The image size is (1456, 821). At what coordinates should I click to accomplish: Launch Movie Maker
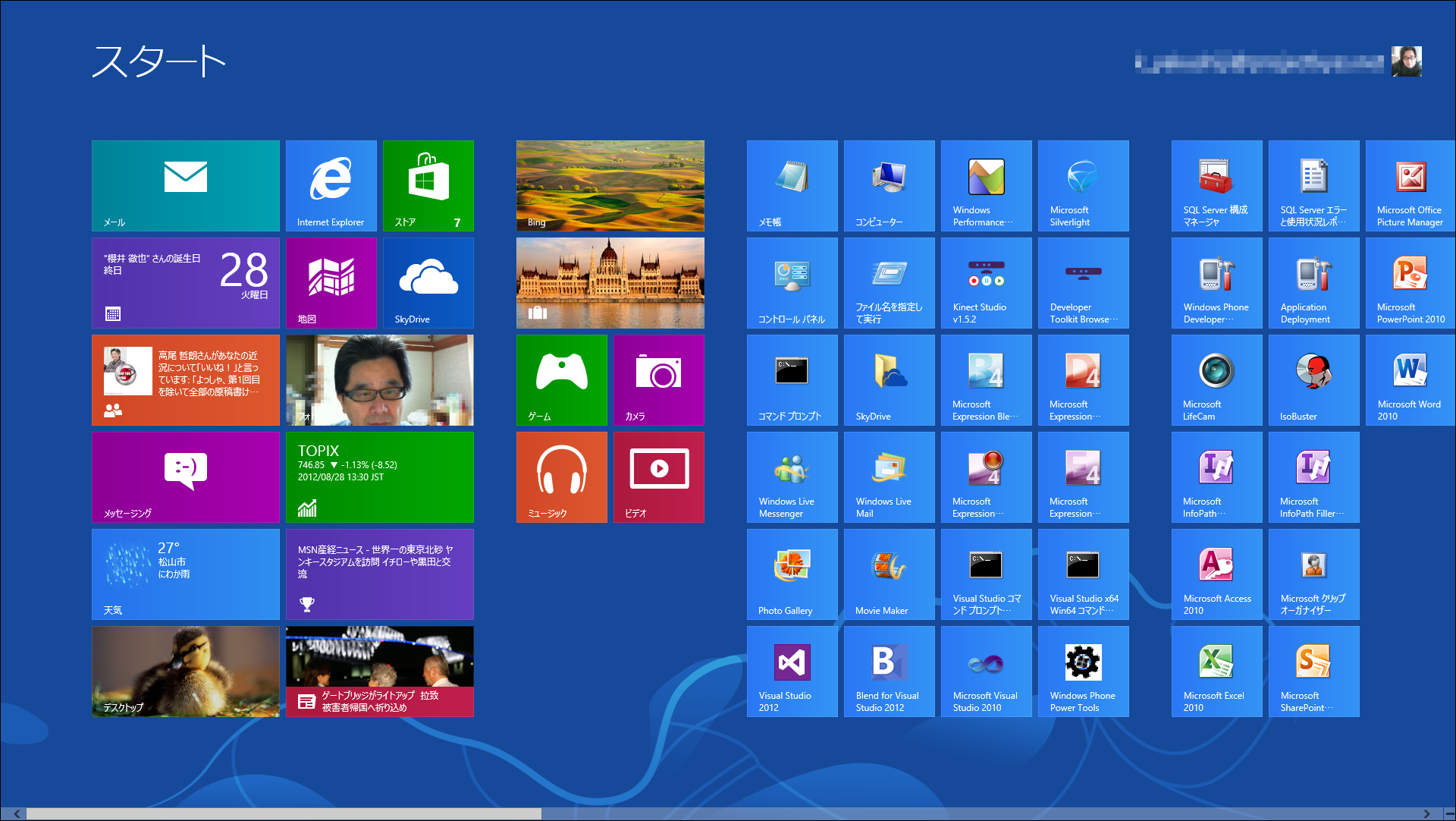pyautogui.click(x=890, y=574)
